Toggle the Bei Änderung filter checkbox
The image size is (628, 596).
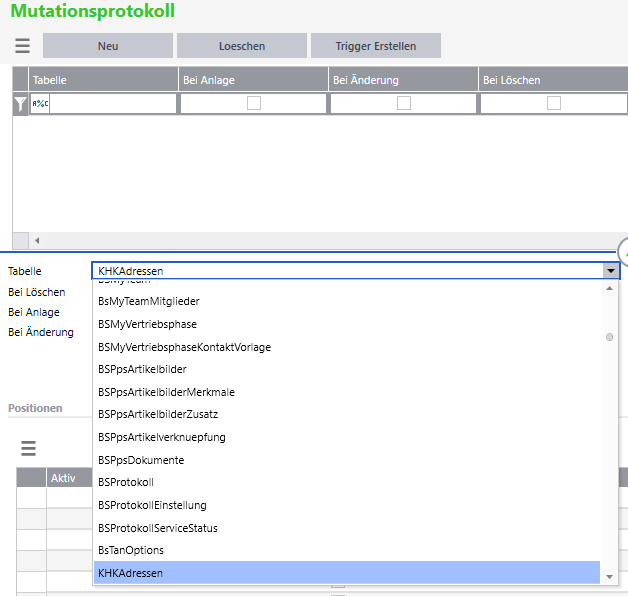(404, 103)
